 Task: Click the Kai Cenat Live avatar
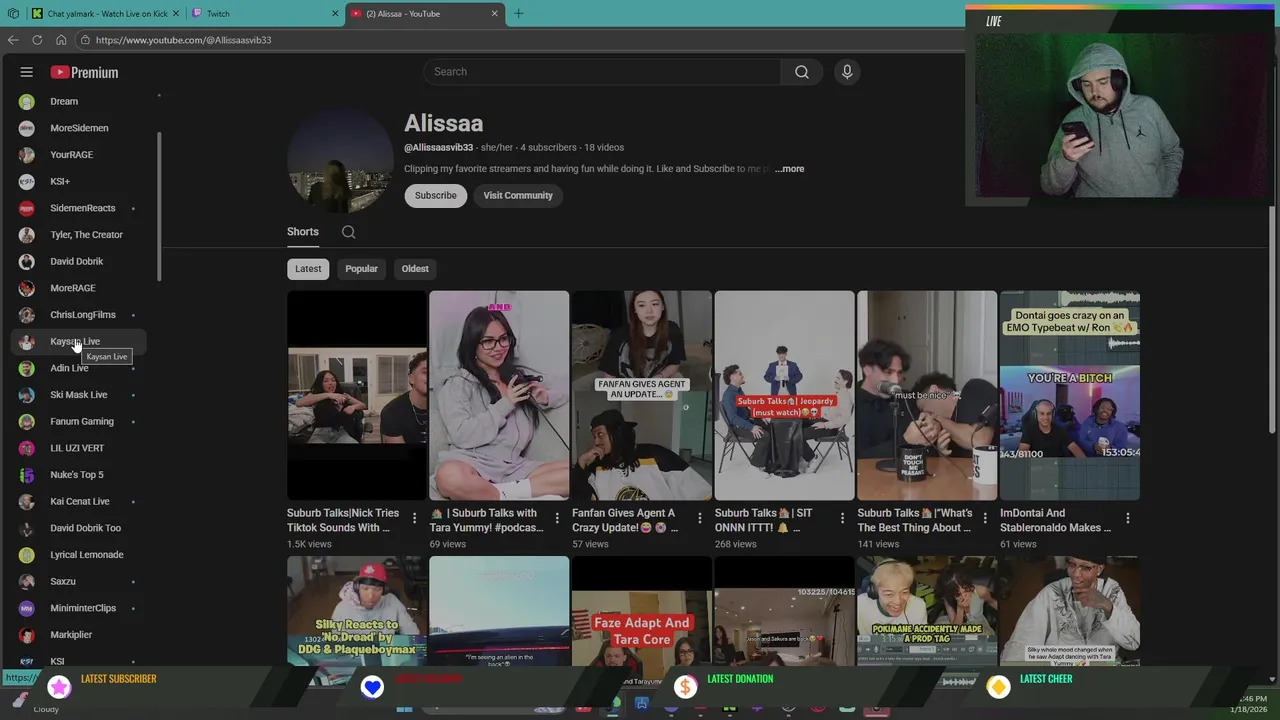27,501
